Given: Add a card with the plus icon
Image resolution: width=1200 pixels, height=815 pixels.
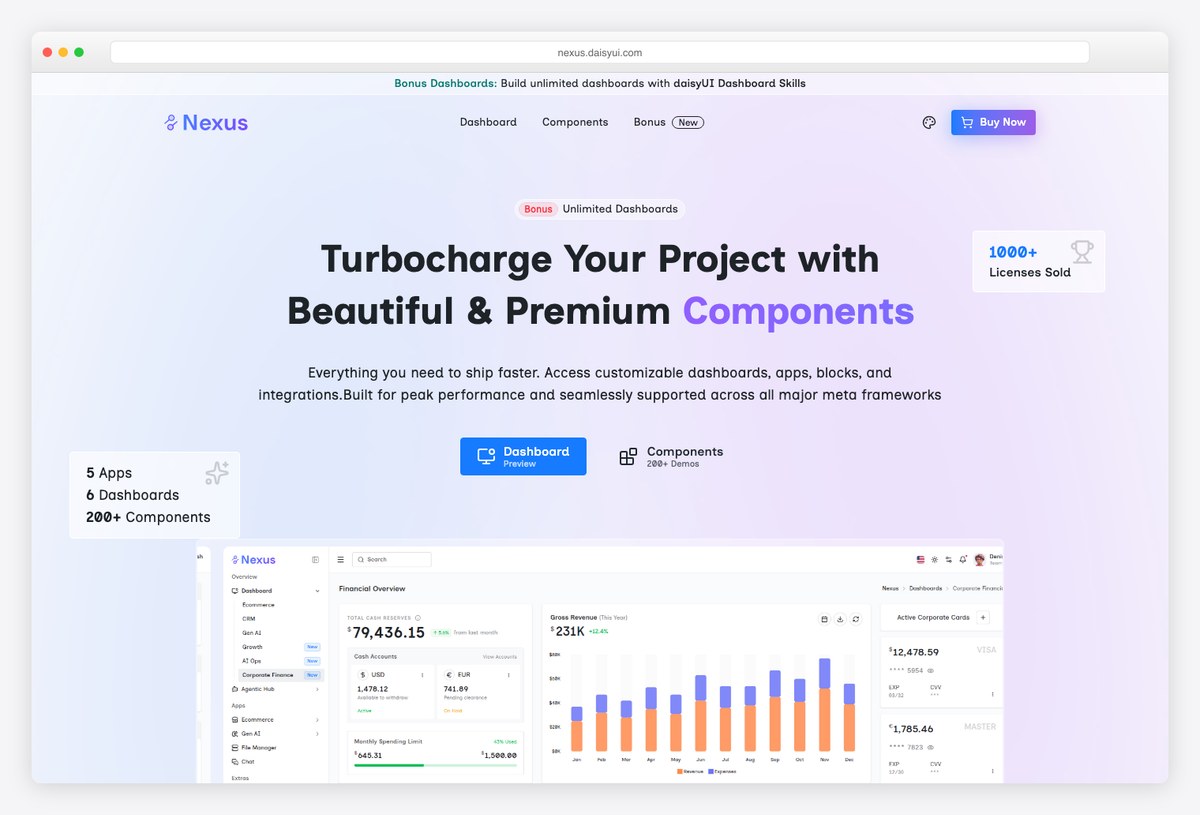Looking at the screenshot, I should pos(983,618).
